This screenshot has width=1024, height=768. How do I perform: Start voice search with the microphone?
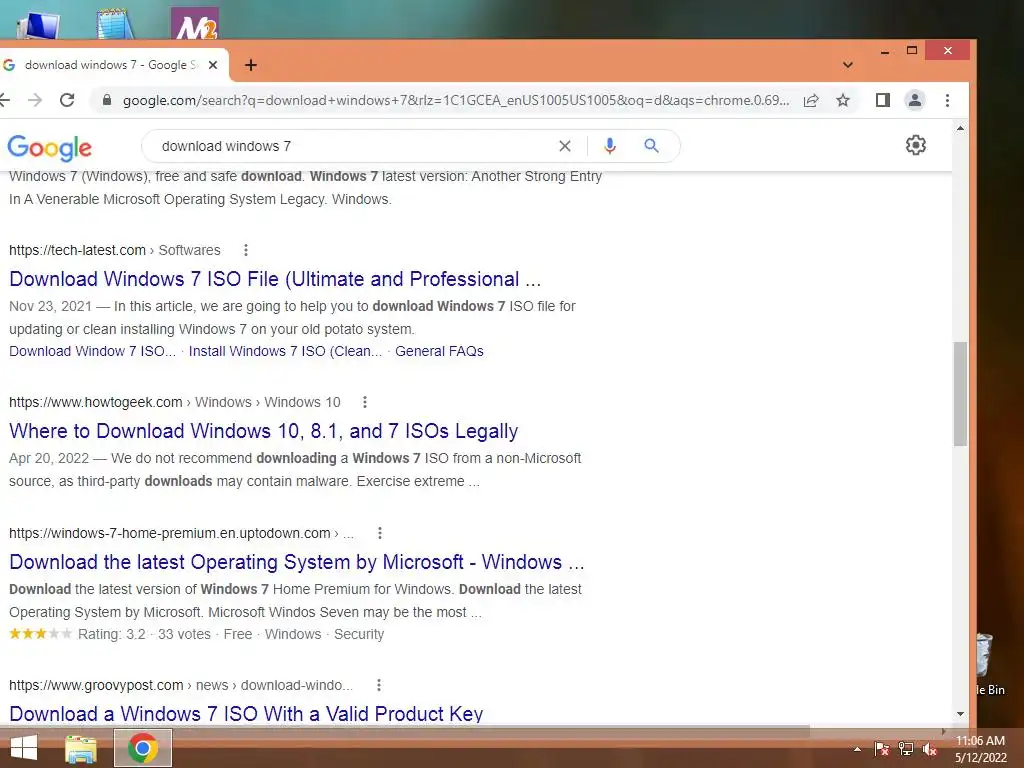click(x=610, y=146)
